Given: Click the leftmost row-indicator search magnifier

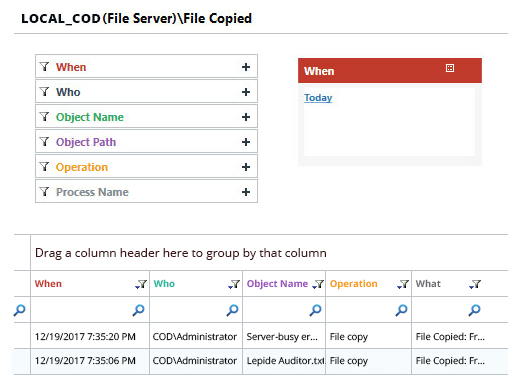Looking at the screenshot, I should coord(19,310).
